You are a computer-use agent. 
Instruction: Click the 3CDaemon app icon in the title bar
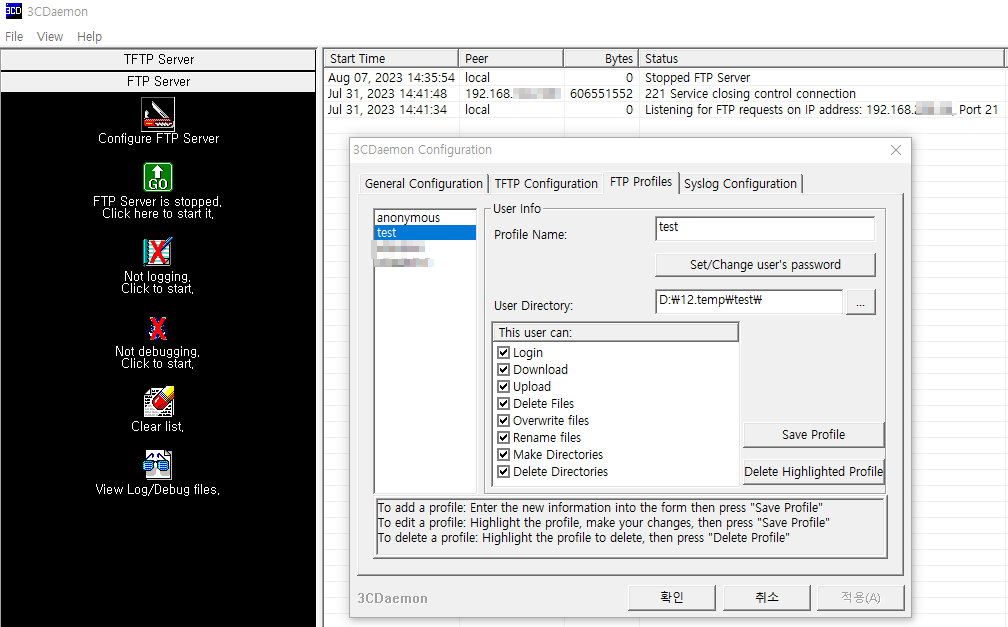point(13,10)
